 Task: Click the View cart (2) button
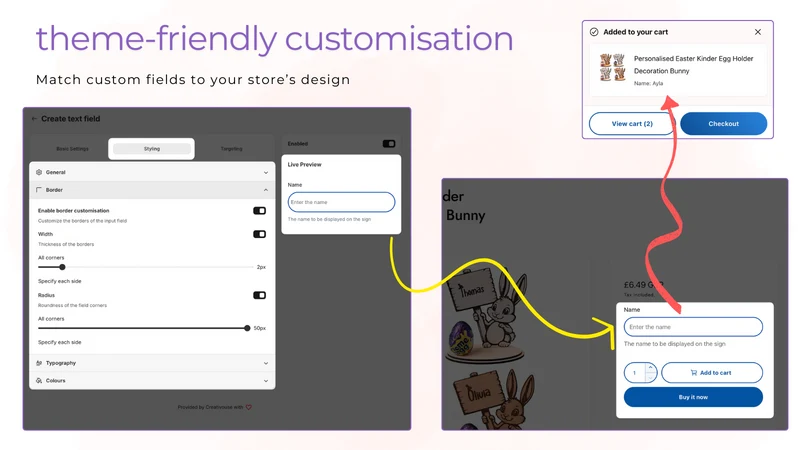[x=632, y=124]
